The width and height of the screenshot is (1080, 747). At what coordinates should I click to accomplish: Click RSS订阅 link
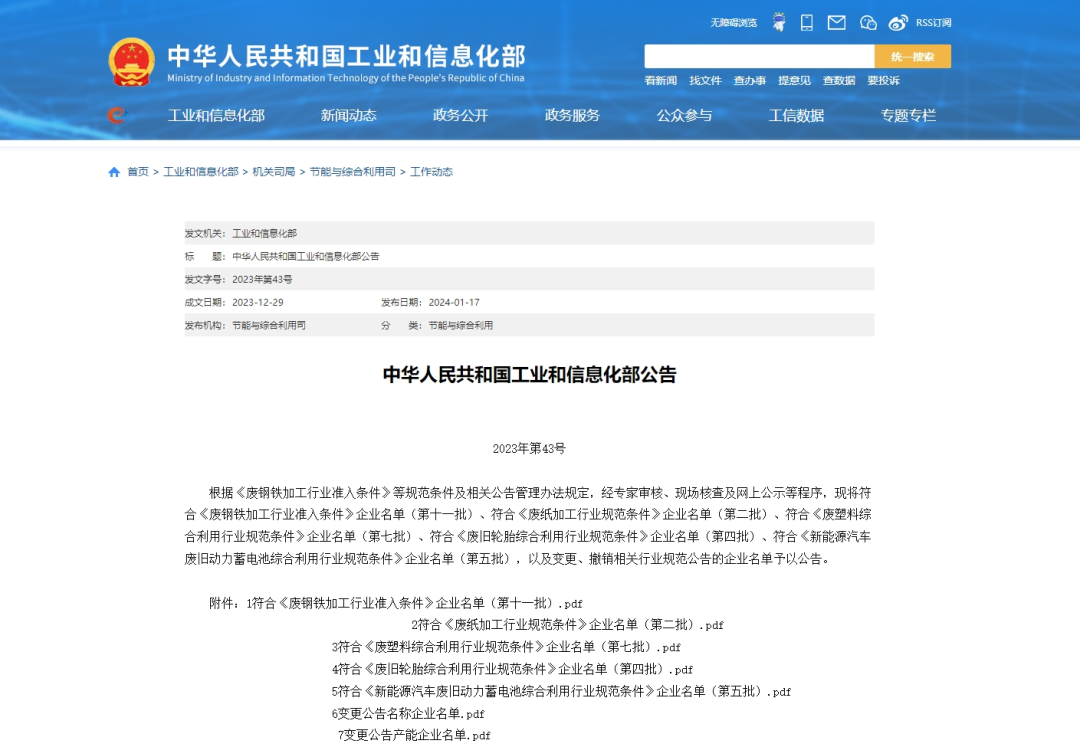pyautogui.click(x=933, y=23)
